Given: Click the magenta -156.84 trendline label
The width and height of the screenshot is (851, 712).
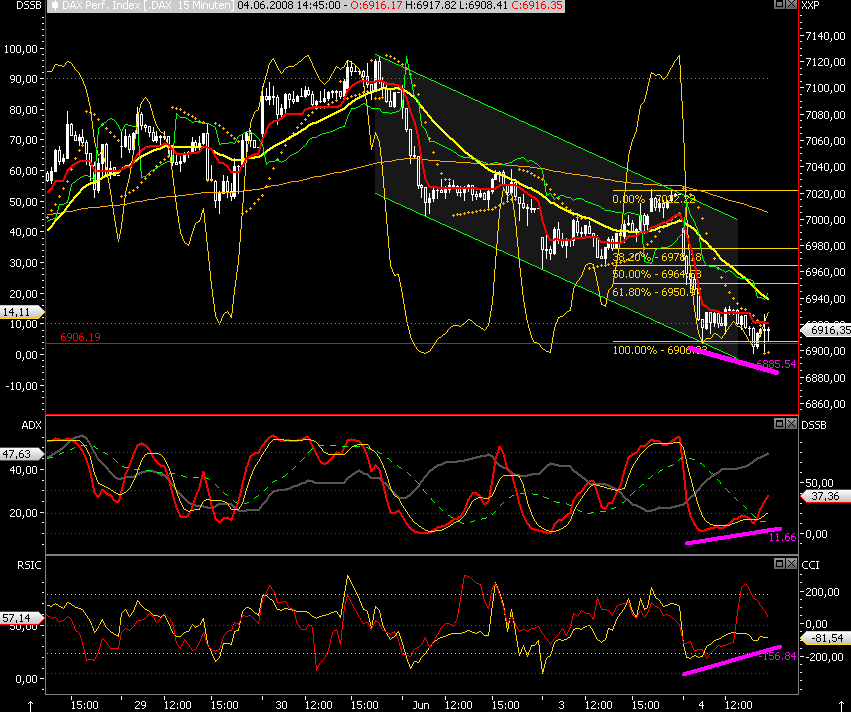Looking at the screenshot, I should coord(778,656).
